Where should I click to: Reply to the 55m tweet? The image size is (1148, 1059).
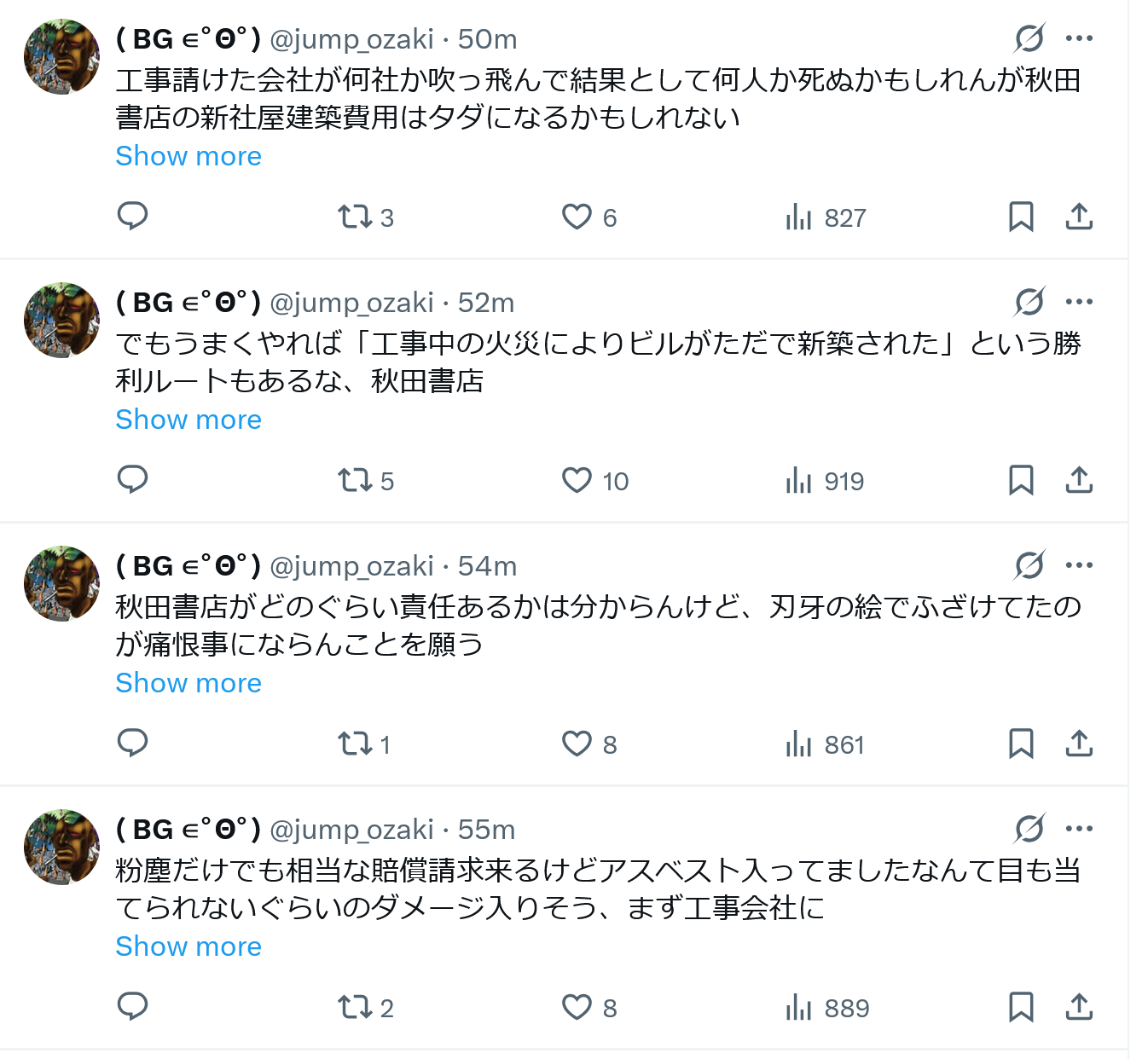(132, 1007)
